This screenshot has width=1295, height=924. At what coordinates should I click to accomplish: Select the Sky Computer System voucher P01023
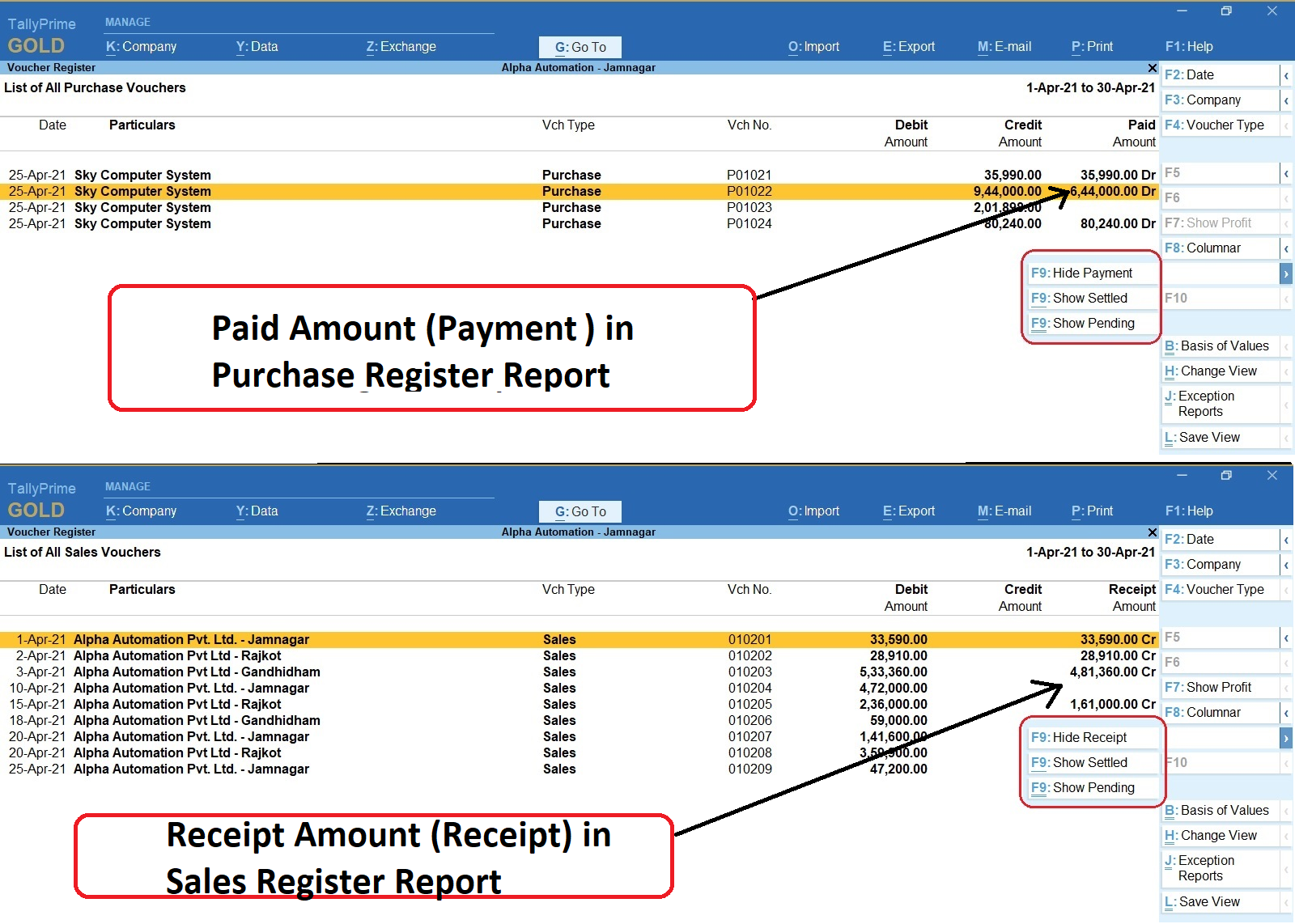coord(143,207)
